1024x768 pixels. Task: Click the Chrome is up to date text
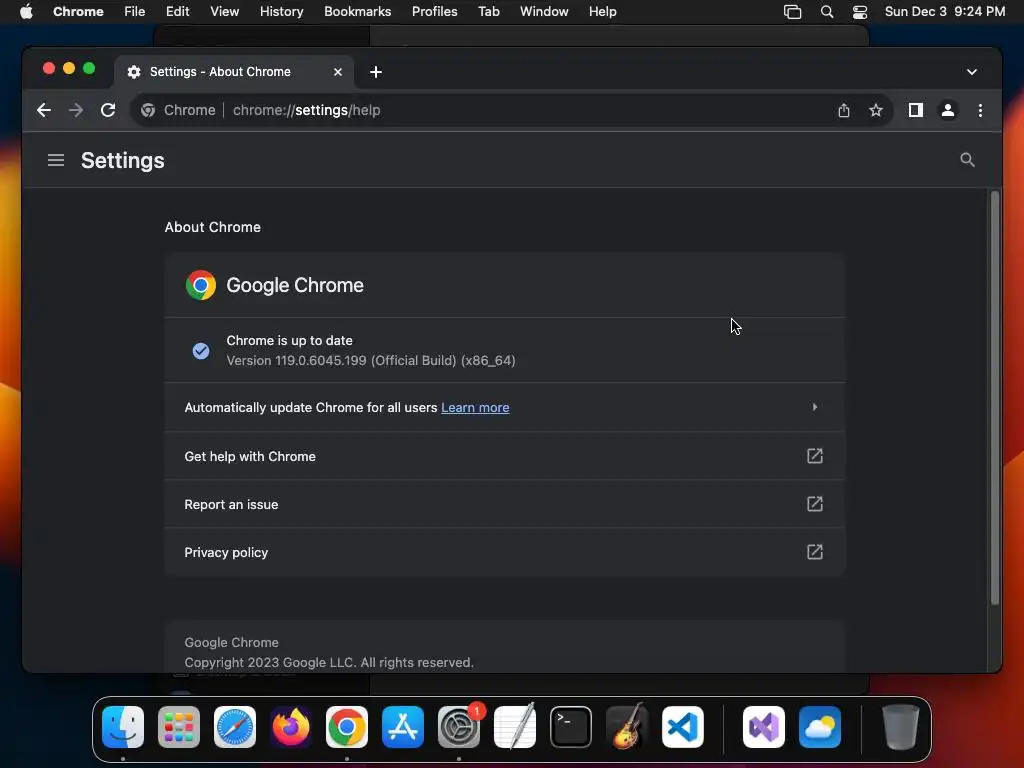(289, 340)
